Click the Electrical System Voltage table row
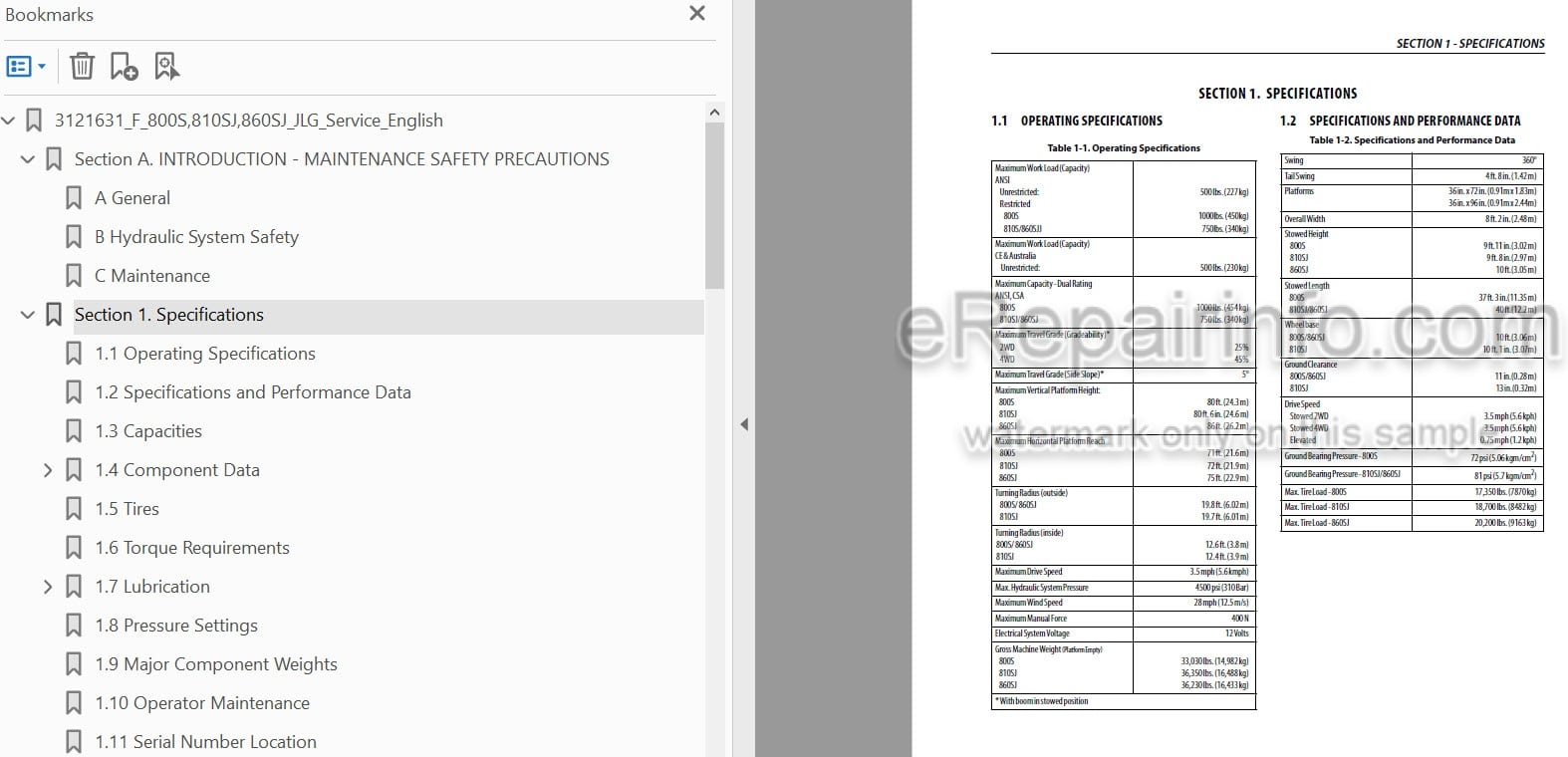 click(1123, 633)
